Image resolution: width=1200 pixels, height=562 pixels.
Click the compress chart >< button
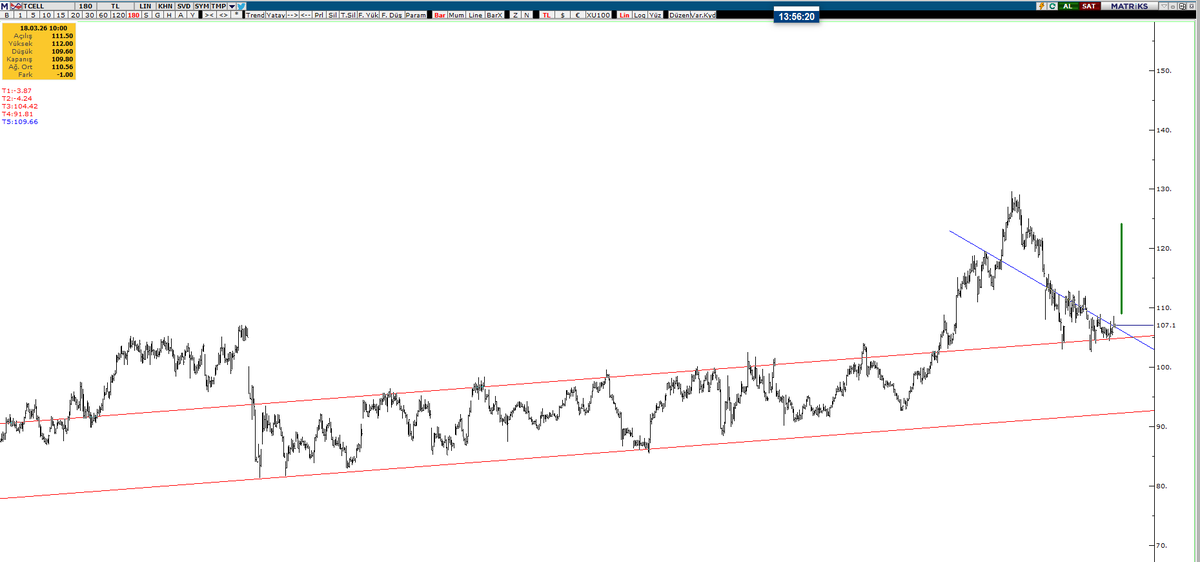(x=208, y=16)
